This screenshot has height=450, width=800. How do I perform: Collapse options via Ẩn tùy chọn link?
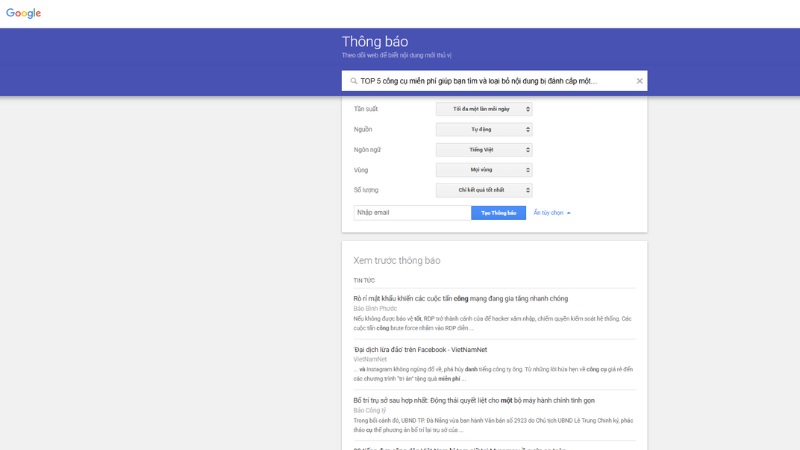(548, 213)
